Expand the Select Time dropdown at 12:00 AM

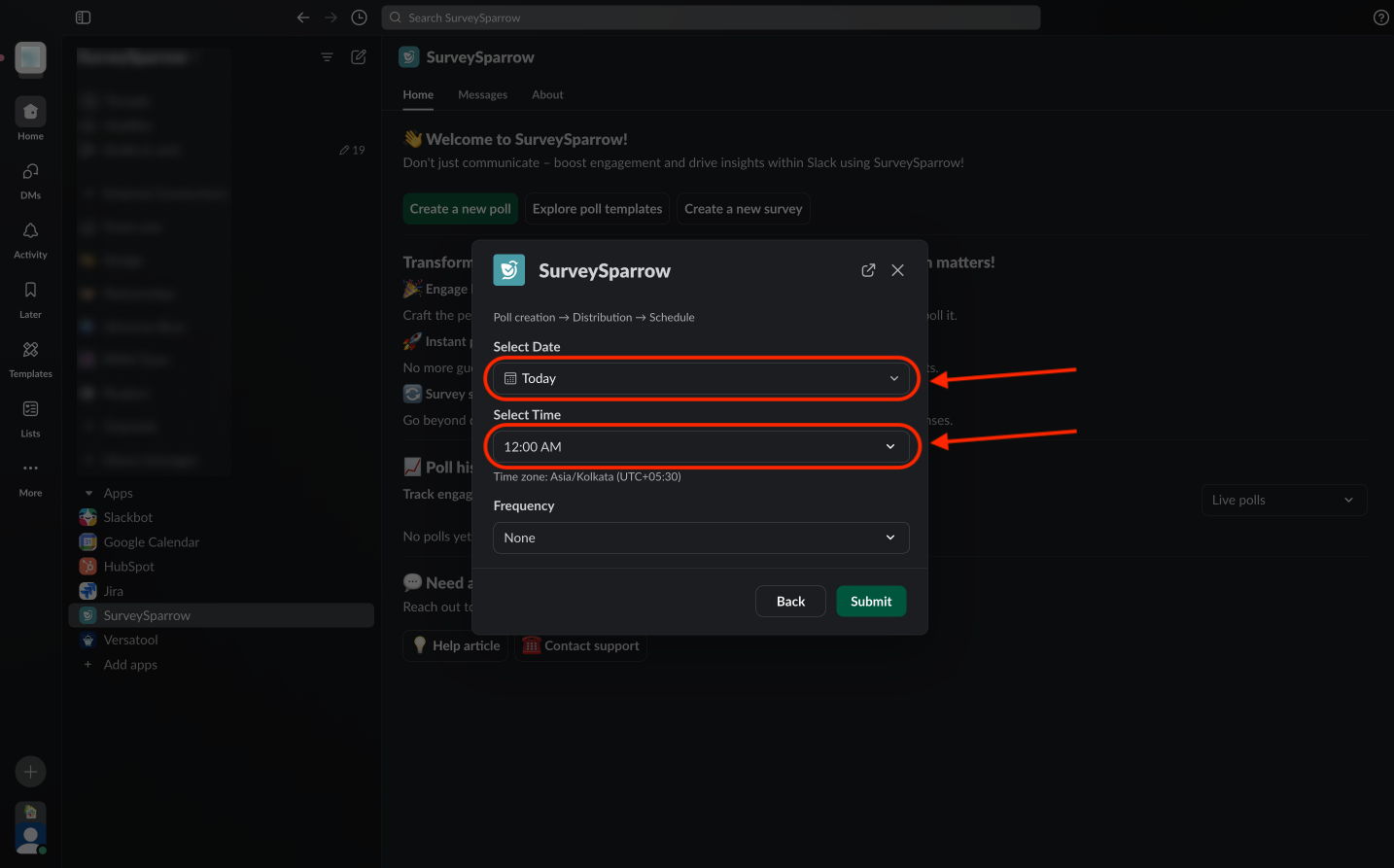(700, 446)
